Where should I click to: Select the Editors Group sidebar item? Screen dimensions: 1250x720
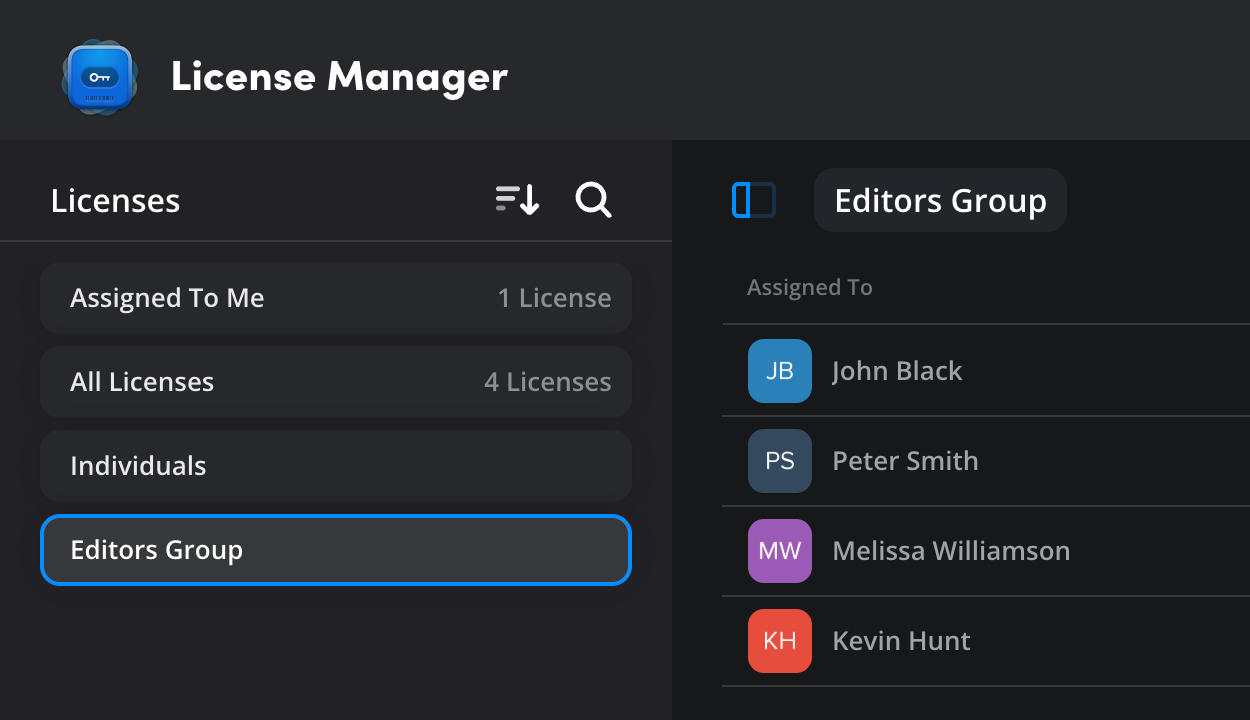(x=336, y=550)
